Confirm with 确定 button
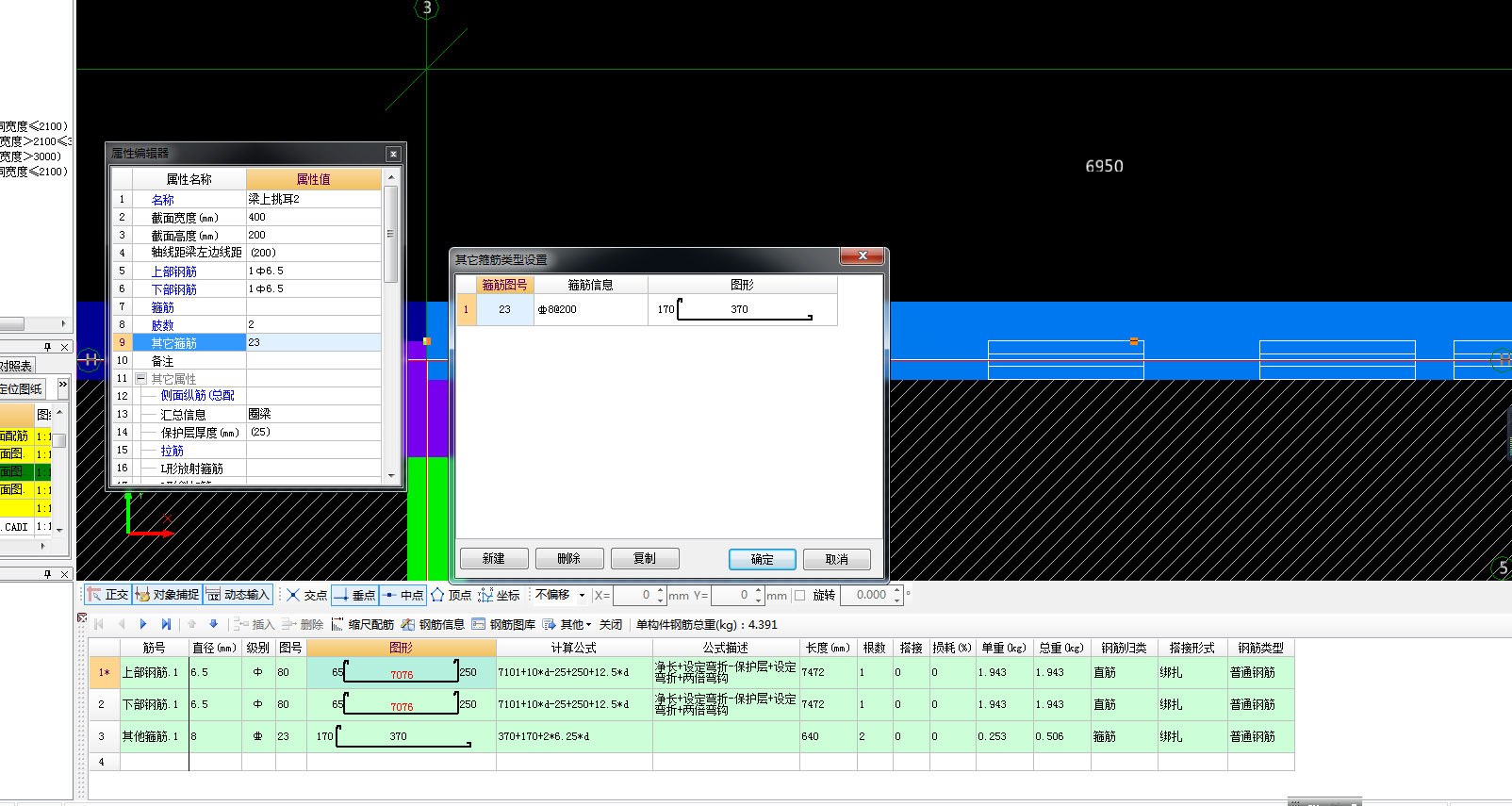 coord(763,559)
